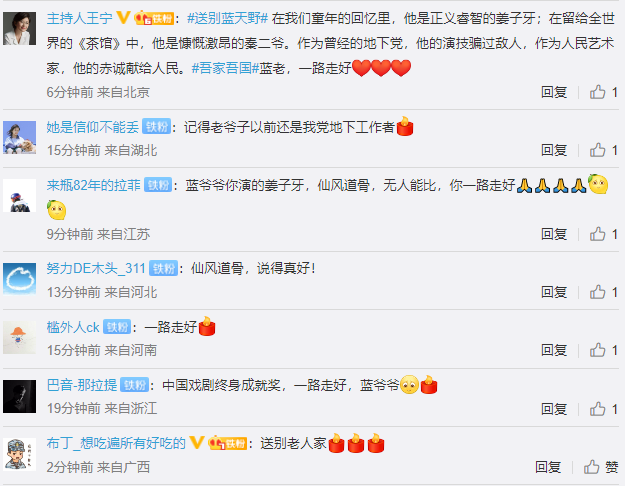Screen dimensions: 625x486
Task: Like 巴音-那拉提's comment with thumbs-up
Action: tap(597, 409)
